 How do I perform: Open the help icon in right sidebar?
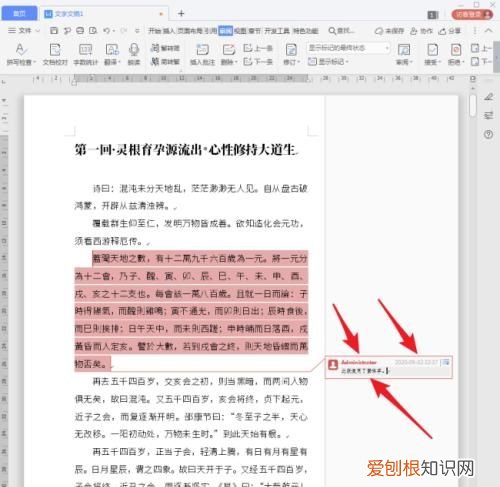(489, 134)
